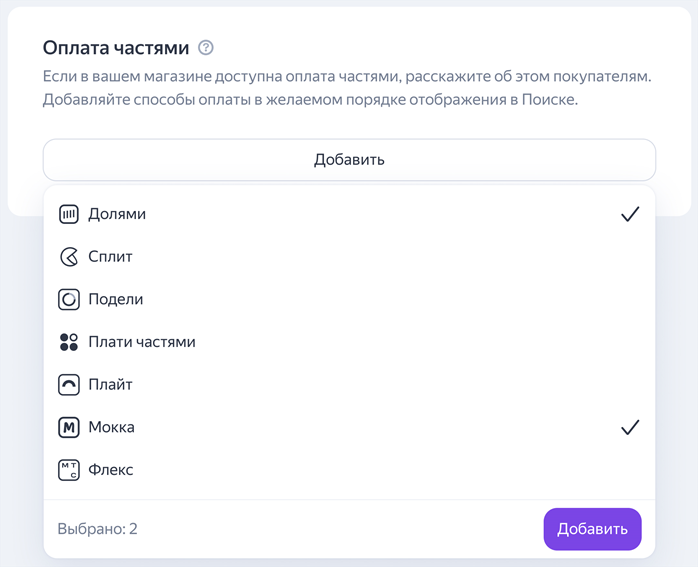Click the МТС Флекс icon
The height and width of the screenshot is (567, 698).
69,470
